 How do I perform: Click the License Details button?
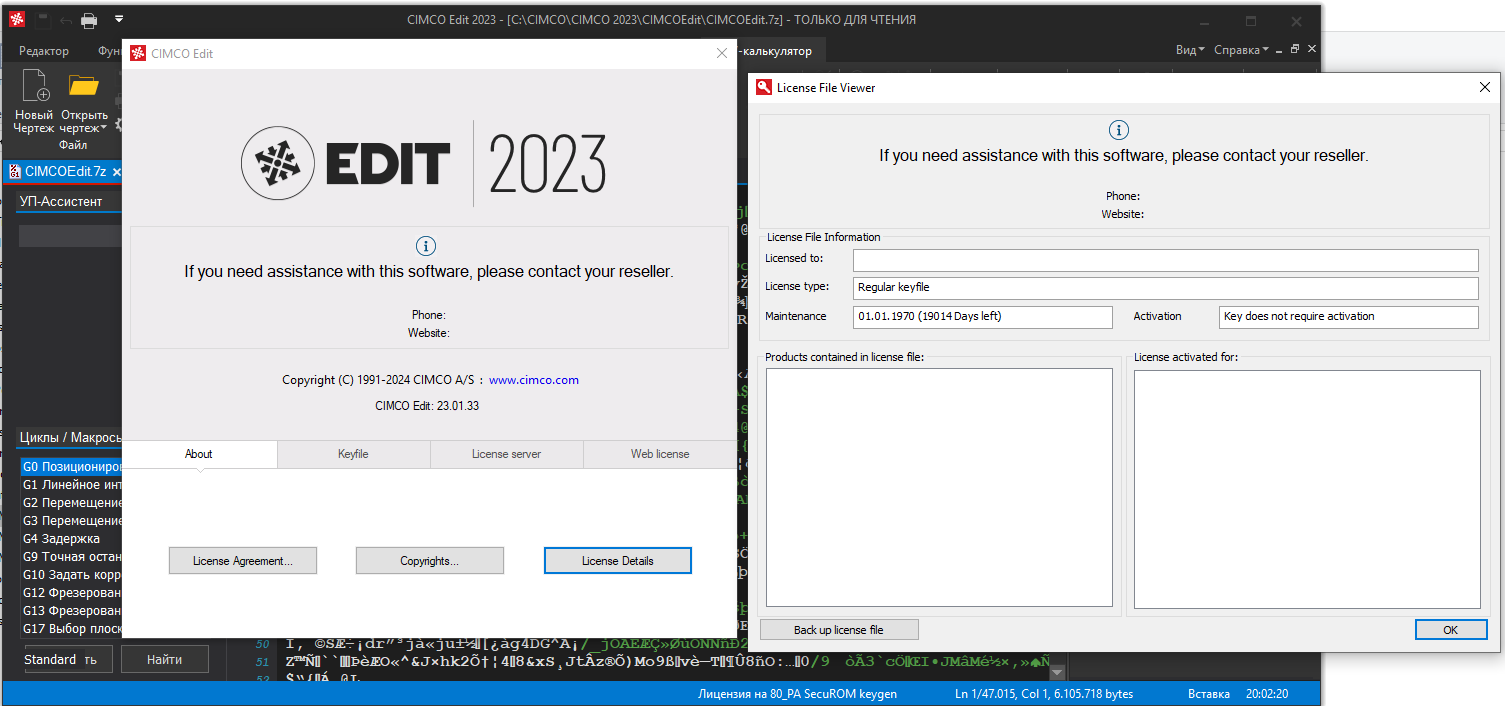[x=618, y=561]
